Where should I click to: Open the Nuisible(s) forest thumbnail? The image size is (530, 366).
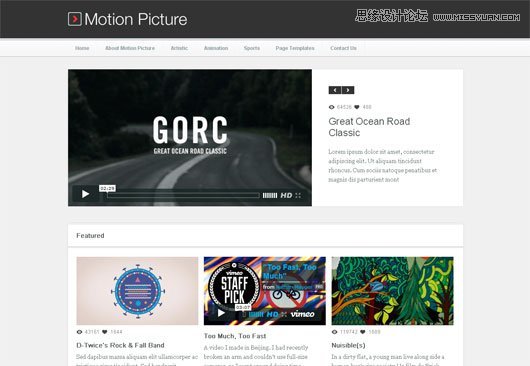pos(392,291)
